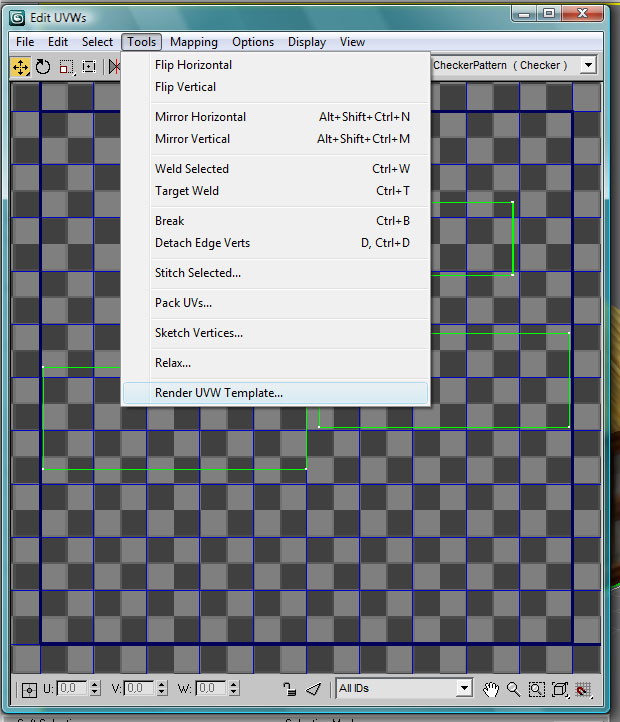Viewport: 620px width, 722px height.
Task: Click the Zoom Extents icon
Action: pos(560,689)
